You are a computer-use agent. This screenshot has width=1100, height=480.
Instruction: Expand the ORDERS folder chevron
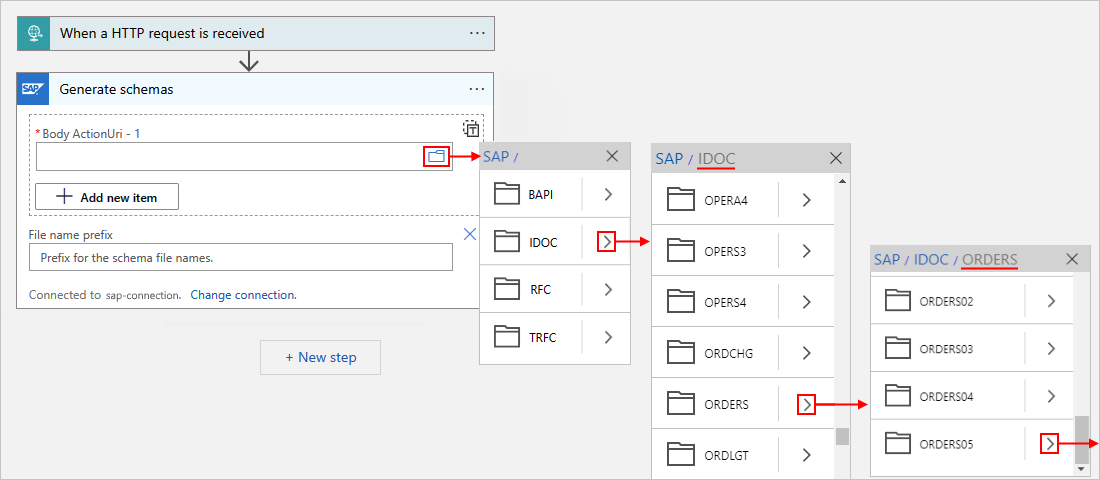tap(807, 405)
